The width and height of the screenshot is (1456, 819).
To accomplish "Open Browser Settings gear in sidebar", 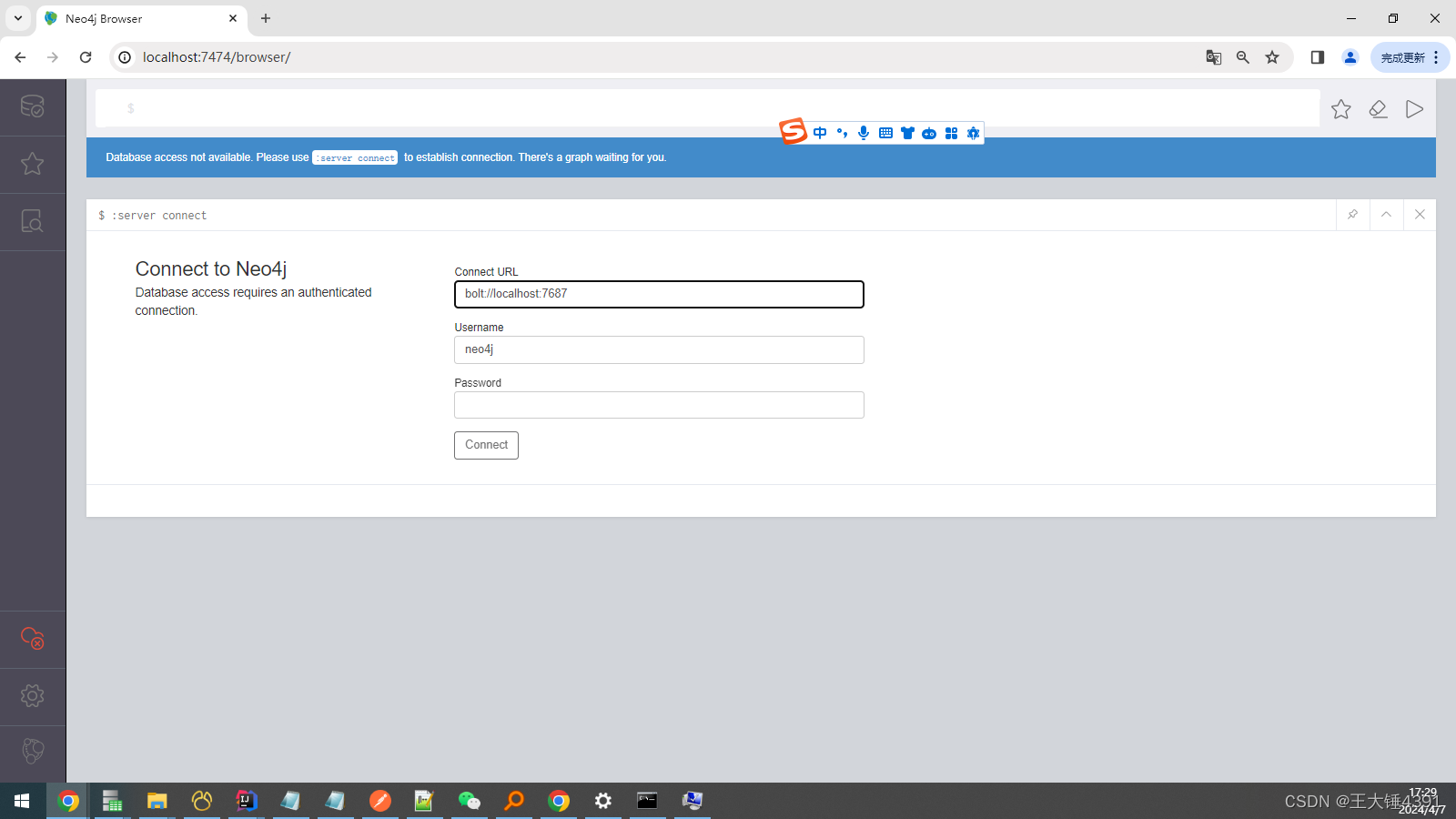I will tap(33, 696).
